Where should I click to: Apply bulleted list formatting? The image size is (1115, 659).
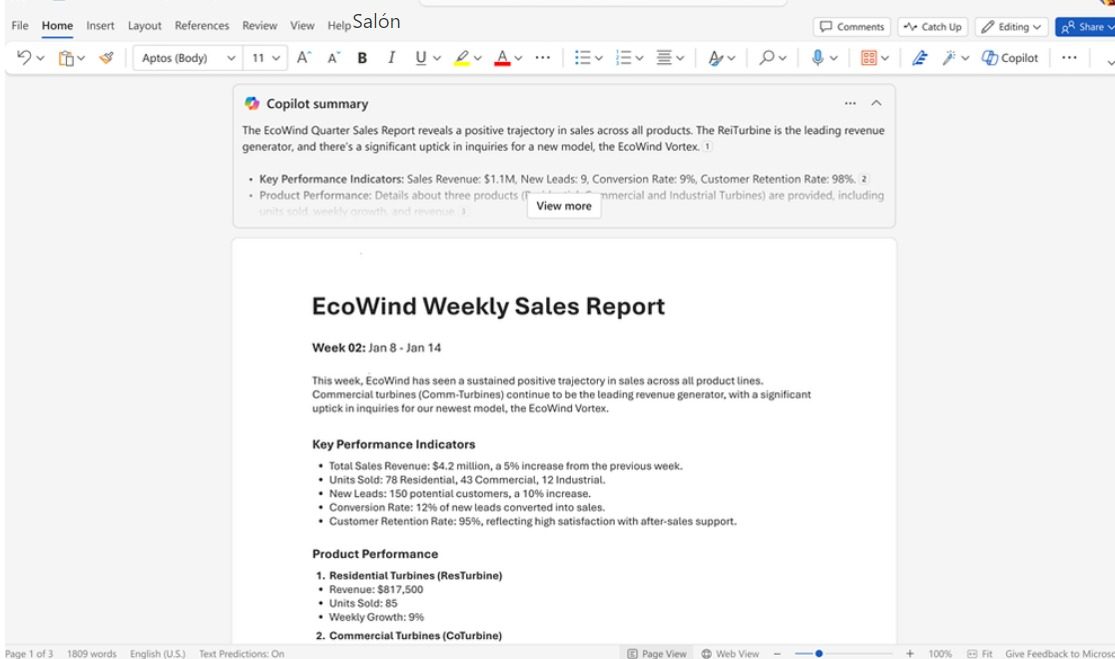click(x=582, y=58)
